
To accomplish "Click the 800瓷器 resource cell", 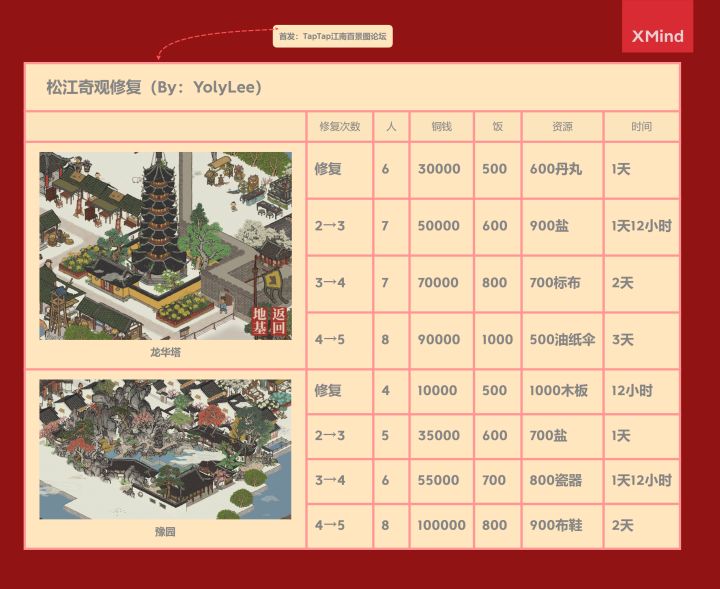I will tap(562, 481).
